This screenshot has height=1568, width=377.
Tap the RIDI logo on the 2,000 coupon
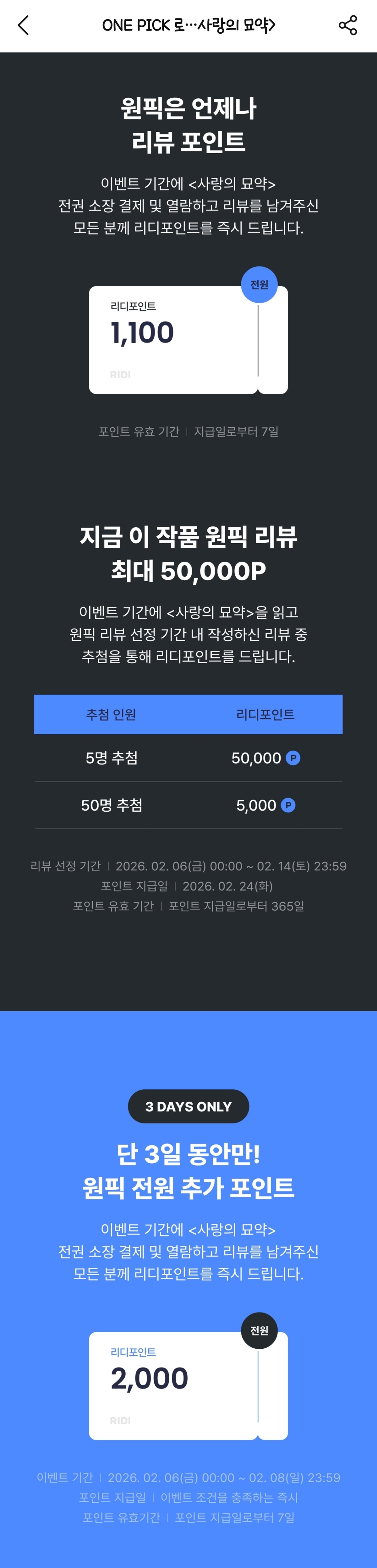120,1421
